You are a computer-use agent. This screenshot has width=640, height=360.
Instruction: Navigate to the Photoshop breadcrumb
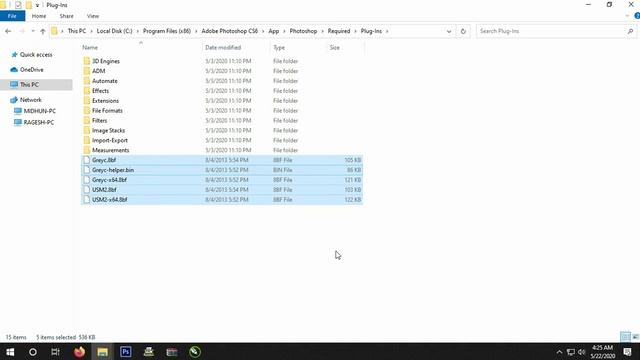pyautogui.click(x=303, y=31)
